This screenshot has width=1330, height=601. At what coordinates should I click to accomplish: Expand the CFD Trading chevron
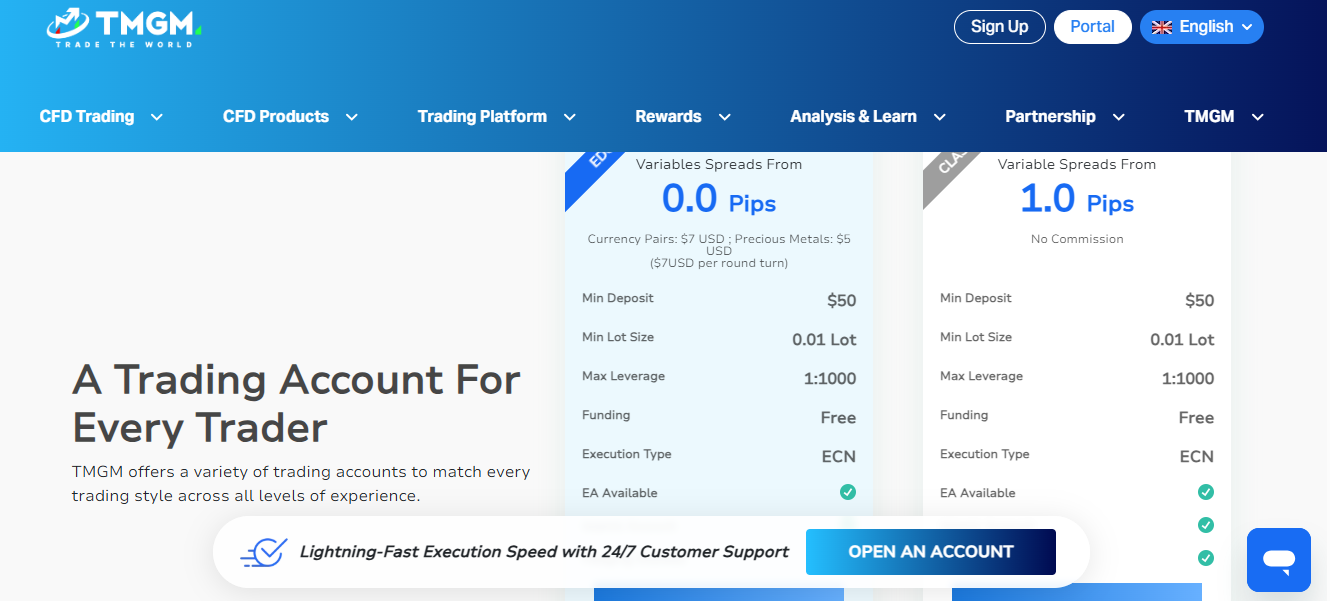157,117
